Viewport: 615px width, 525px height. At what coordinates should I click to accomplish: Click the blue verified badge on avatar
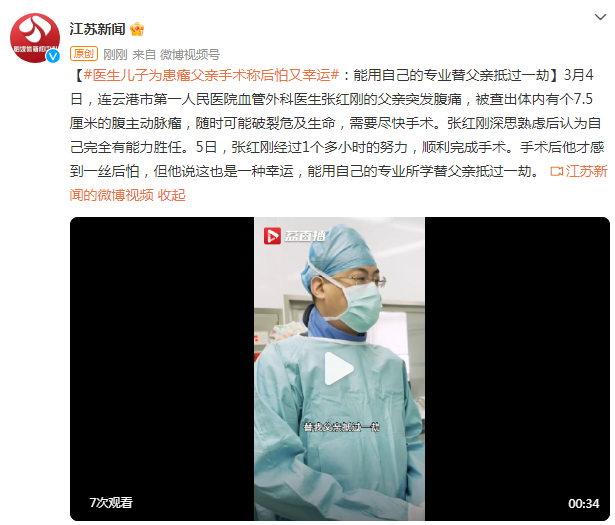click(53, 56)
